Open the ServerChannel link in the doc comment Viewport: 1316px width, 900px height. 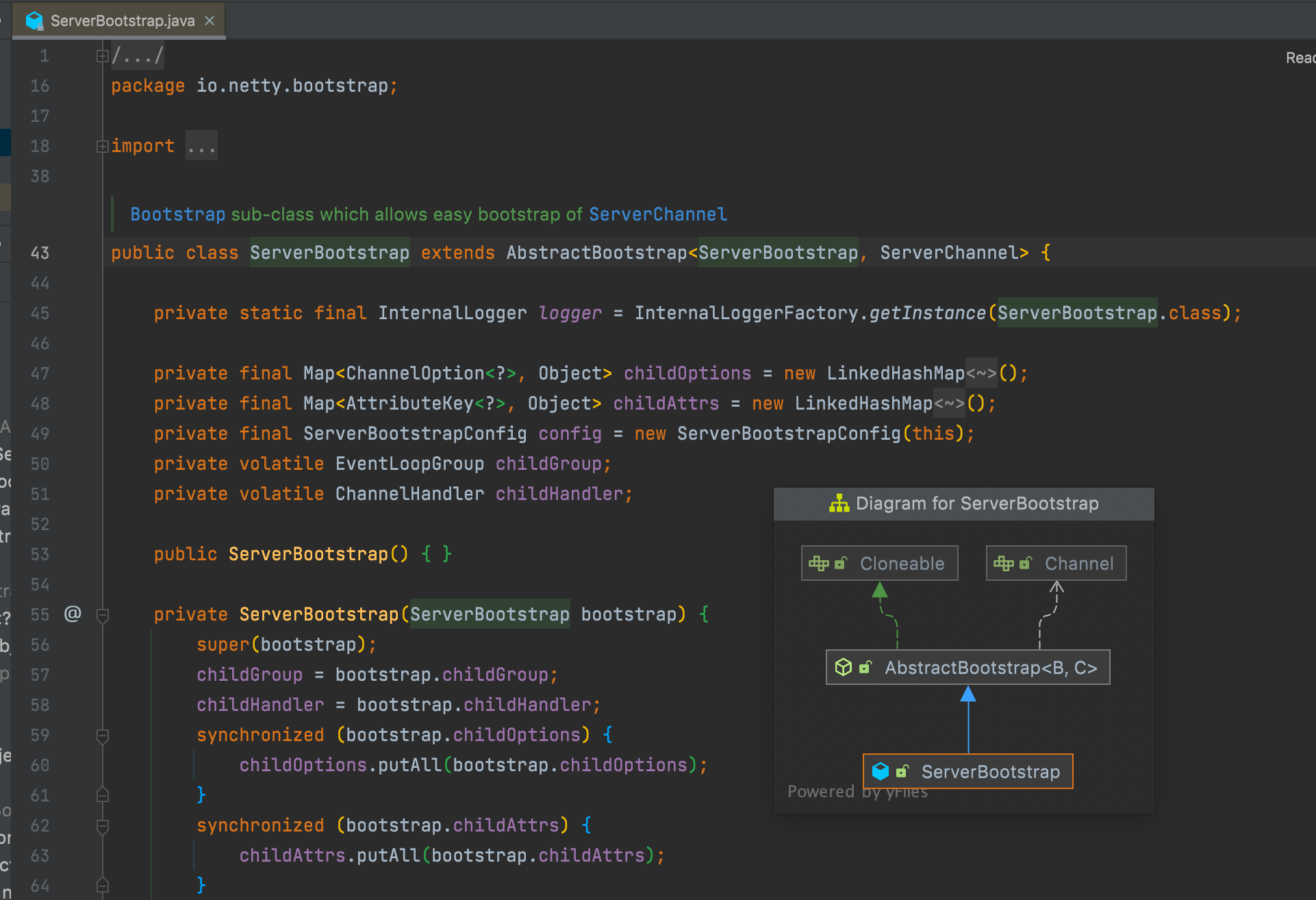tap(658, 214)
